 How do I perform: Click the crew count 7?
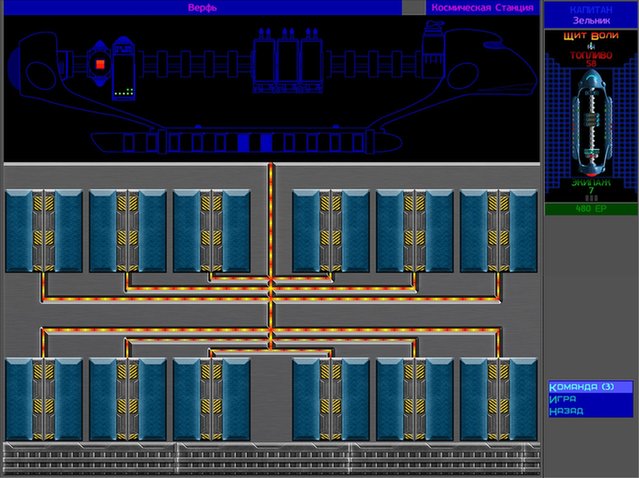[x=591, y=190]
